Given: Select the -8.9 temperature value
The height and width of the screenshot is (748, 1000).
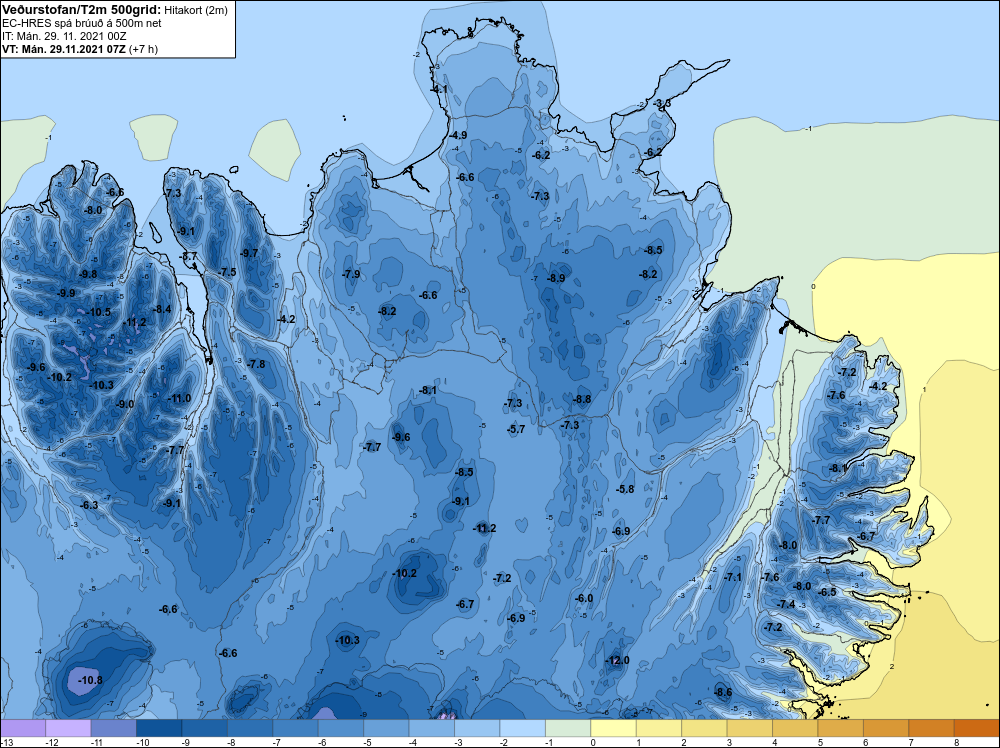Looking at the screenshot, I should point(555,279).
